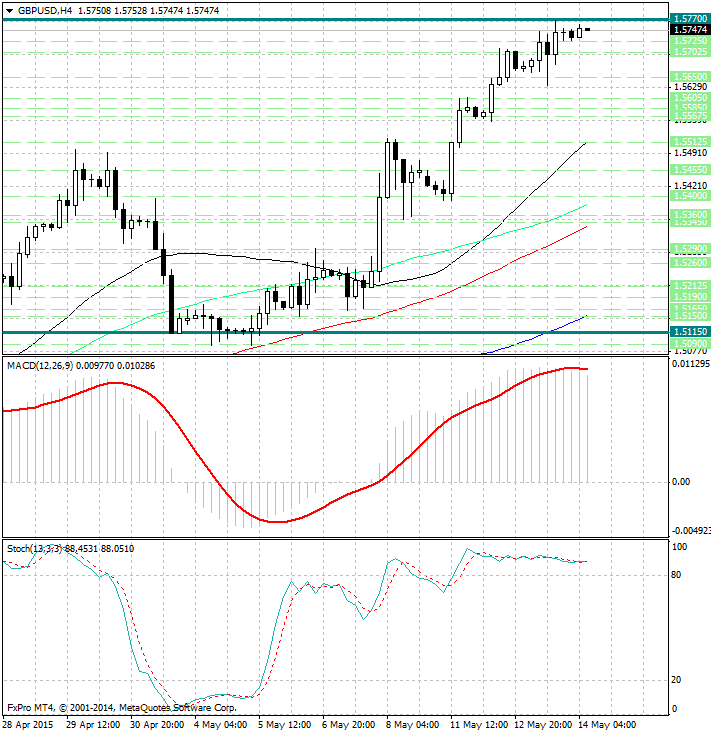
Task: Click the 14 May 04:00 time axis label
Action: click(x=607, y=725)
